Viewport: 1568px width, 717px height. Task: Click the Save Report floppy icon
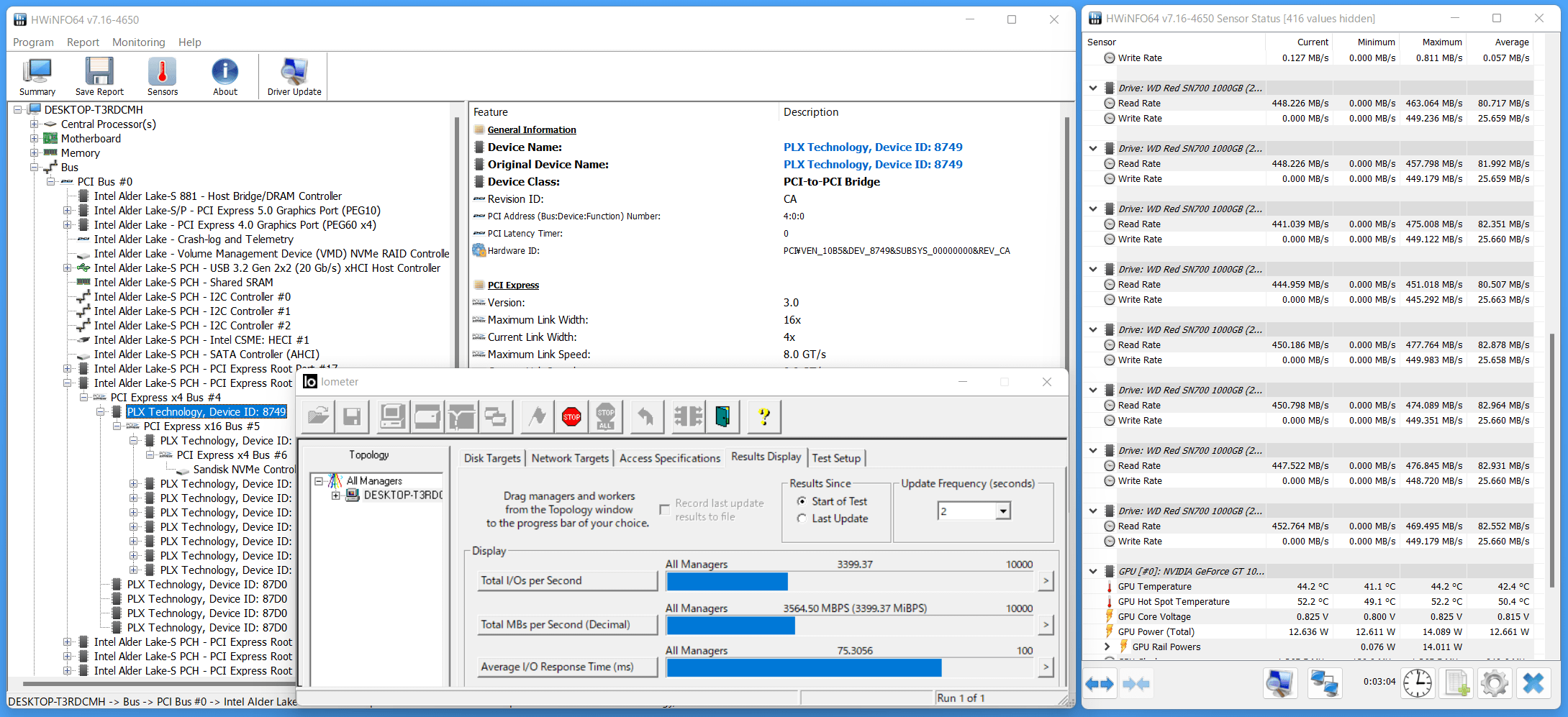[99, 77]
